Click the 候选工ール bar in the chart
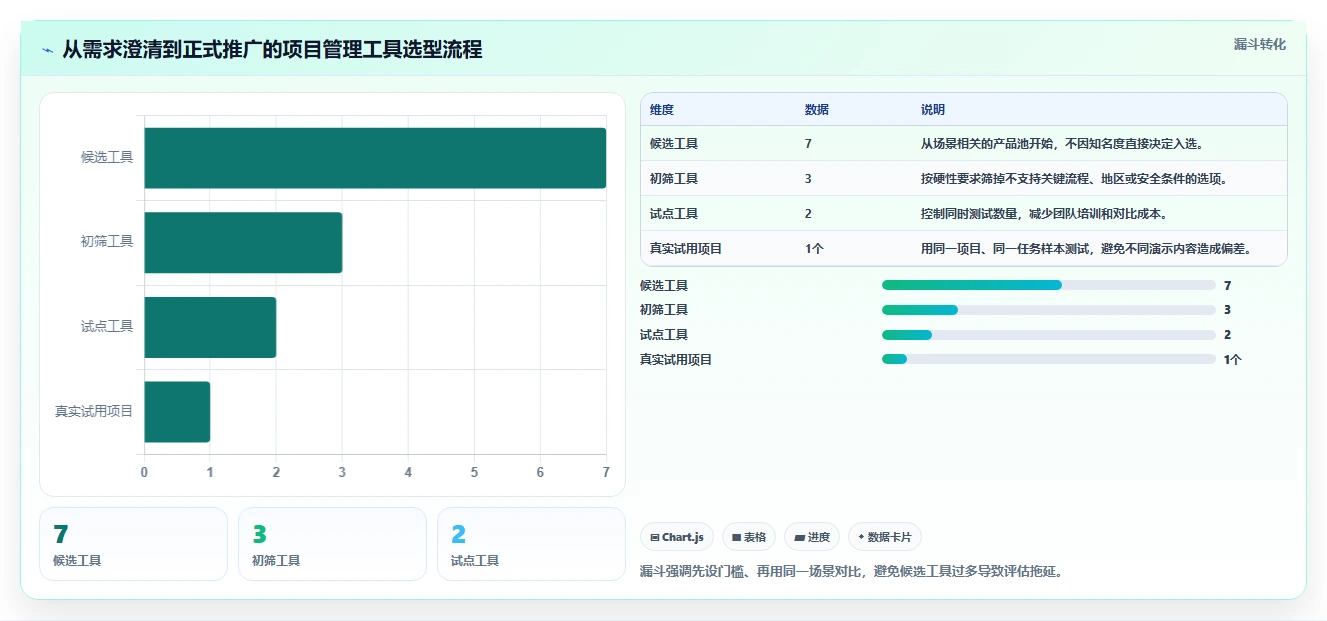 pos(375,158)
